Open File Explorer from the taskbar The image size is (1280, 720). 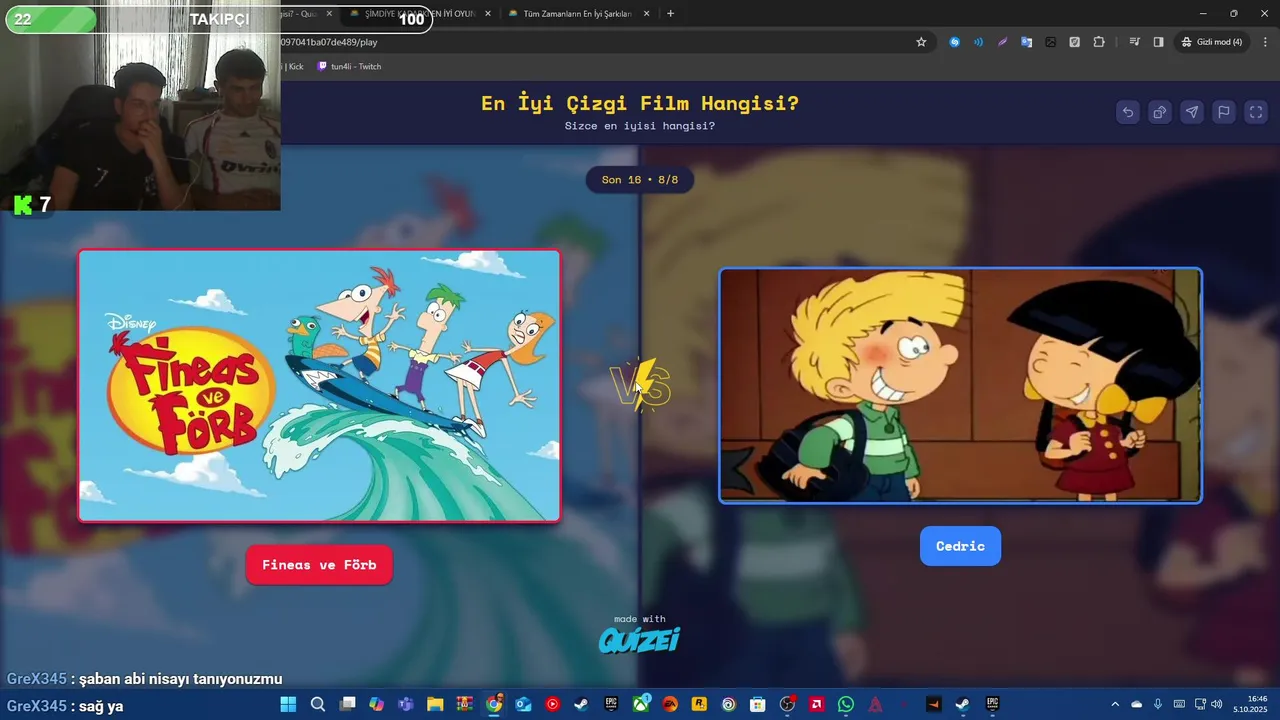point(435,704)
